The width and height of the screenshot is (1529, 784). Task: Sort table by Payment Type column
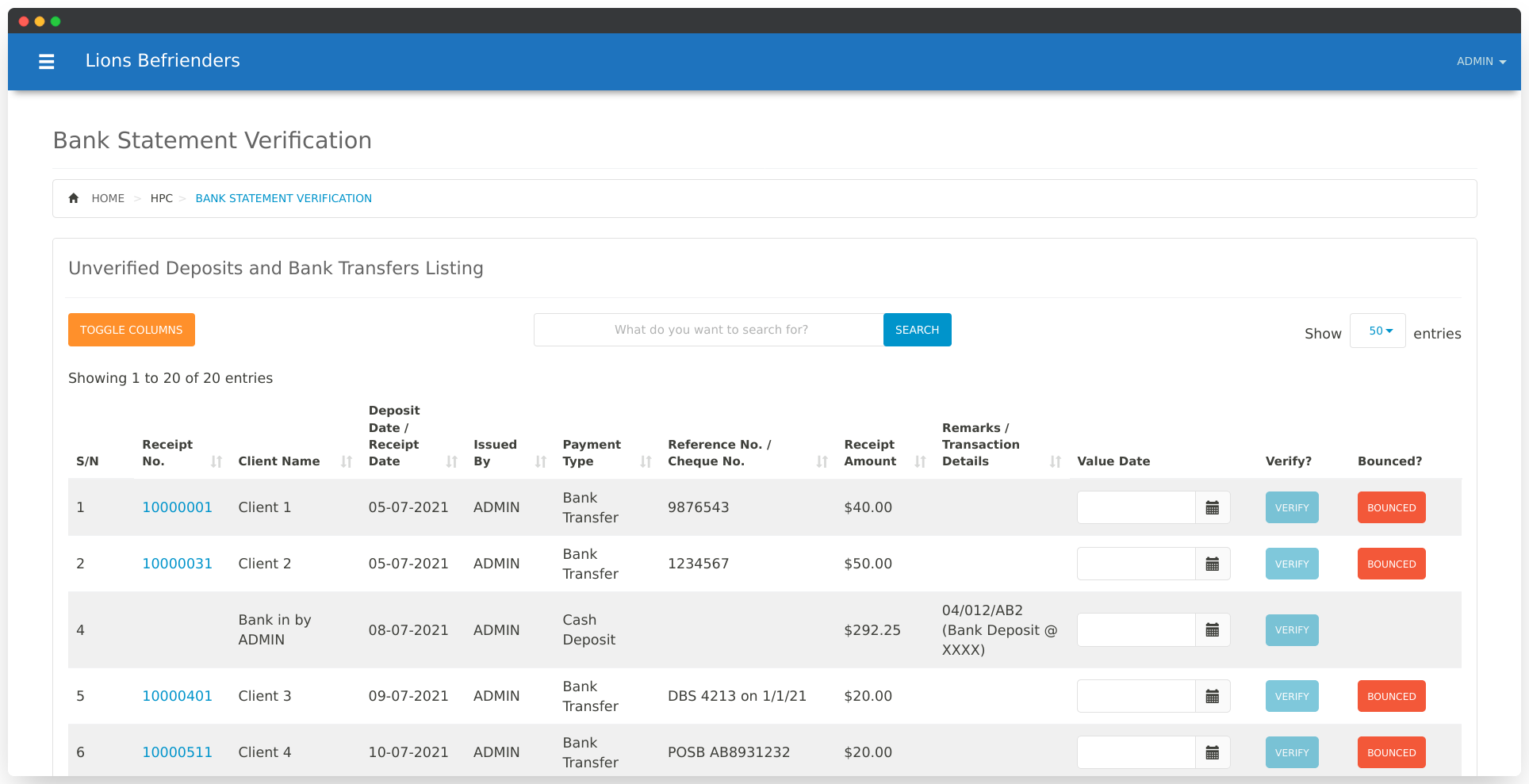[x=646, y=461]
